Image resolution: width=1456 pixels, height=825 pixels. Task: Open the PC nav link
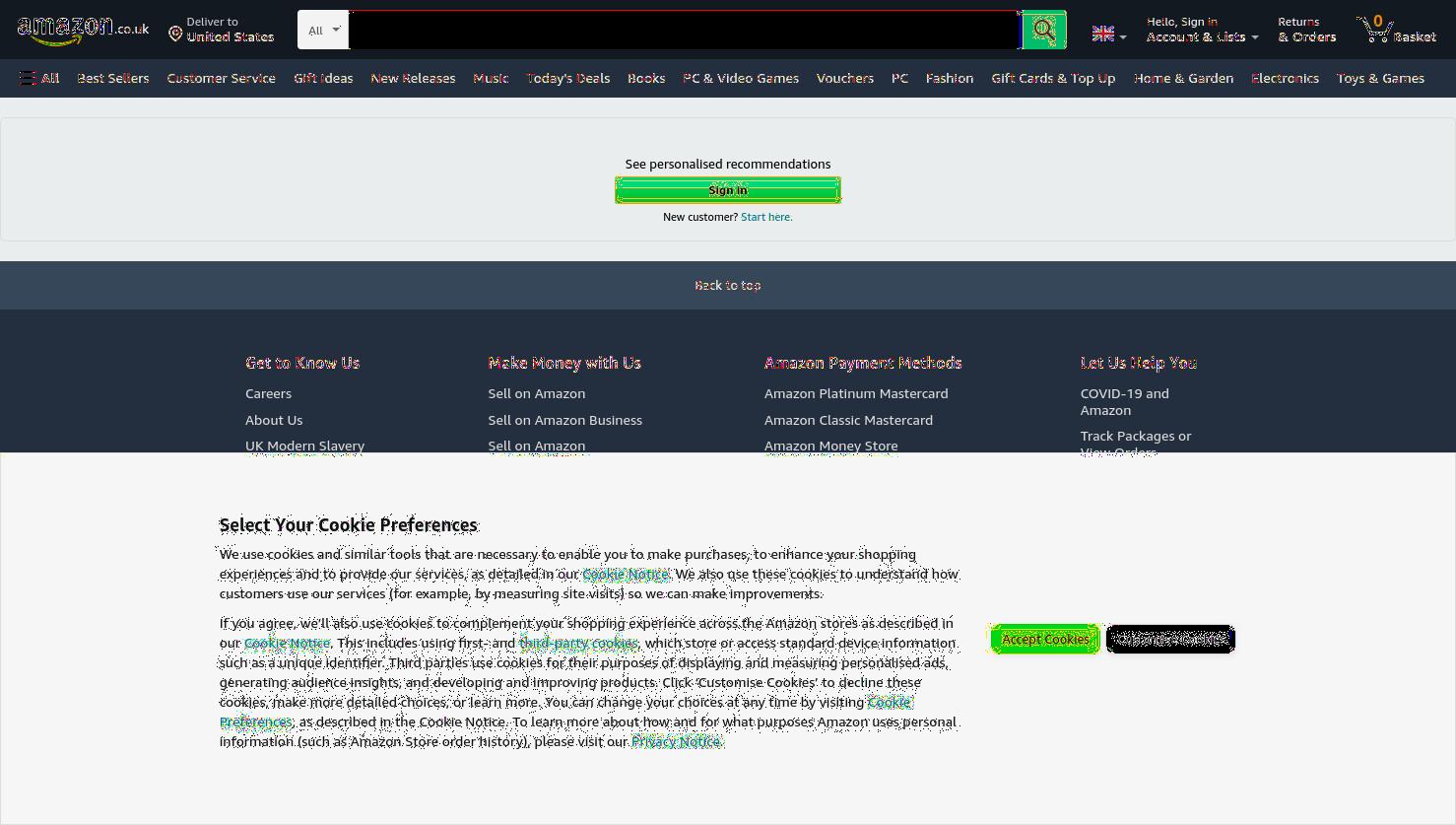click(899, 78)
